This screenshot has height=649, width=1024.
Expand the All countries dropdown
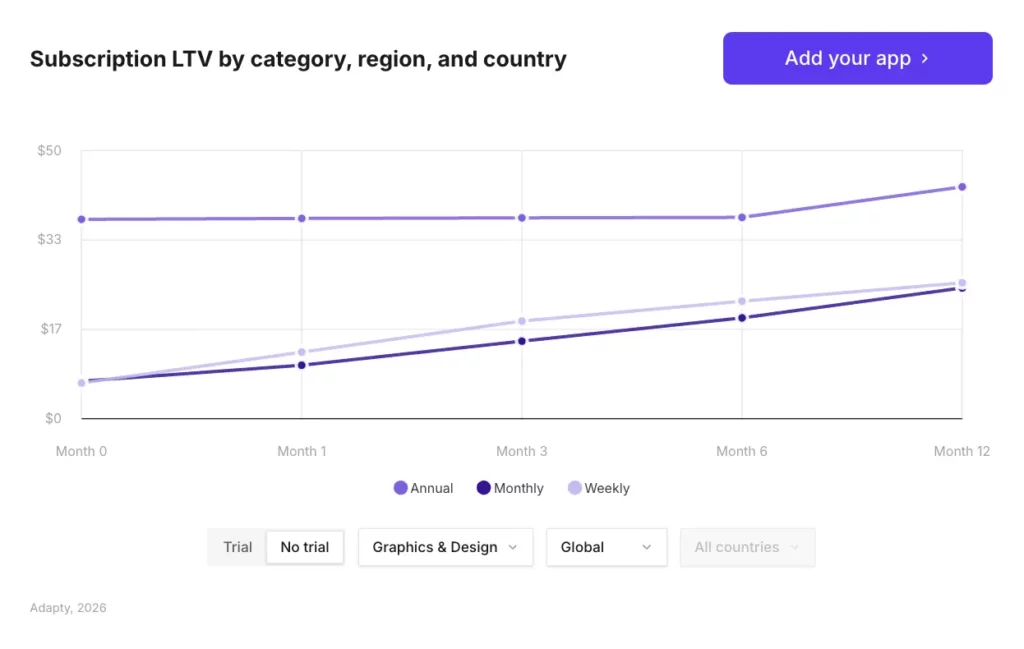[x=747, y=547]
